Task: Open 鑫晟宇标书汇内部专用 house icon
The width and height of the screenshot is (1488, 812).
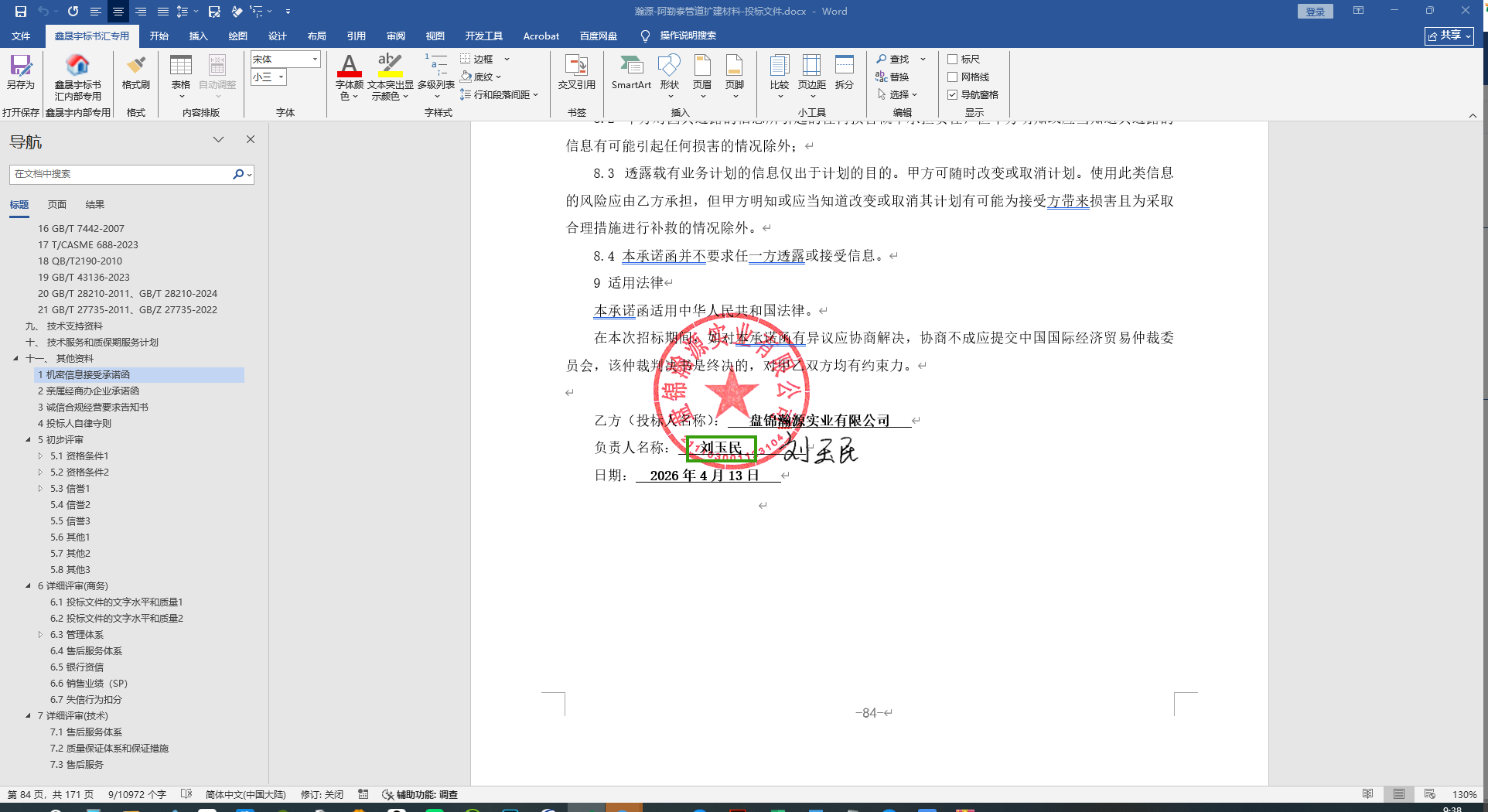Action: 77,77
